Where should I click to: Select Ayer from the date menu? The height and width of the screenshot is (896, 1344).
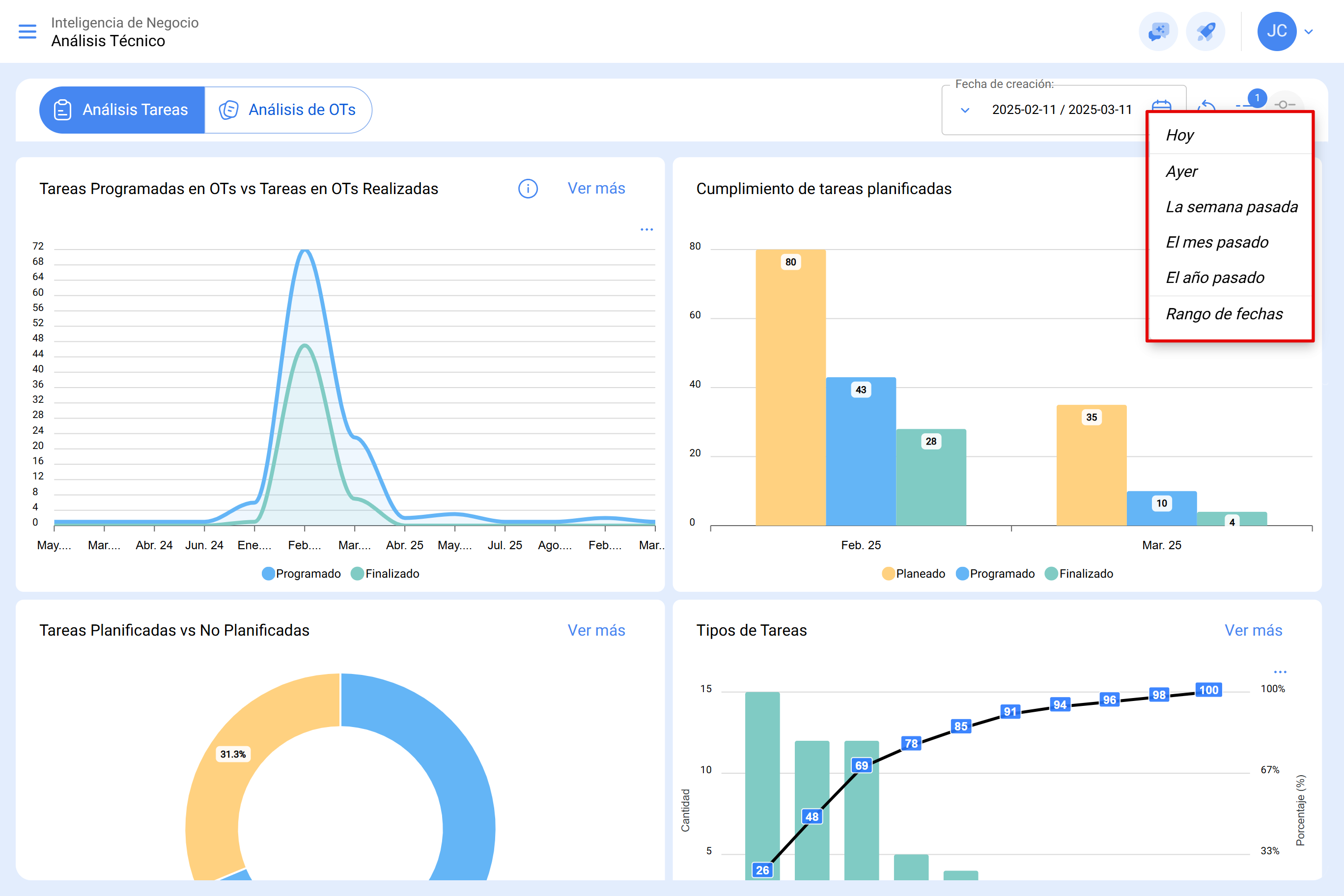pos(1231,171)
